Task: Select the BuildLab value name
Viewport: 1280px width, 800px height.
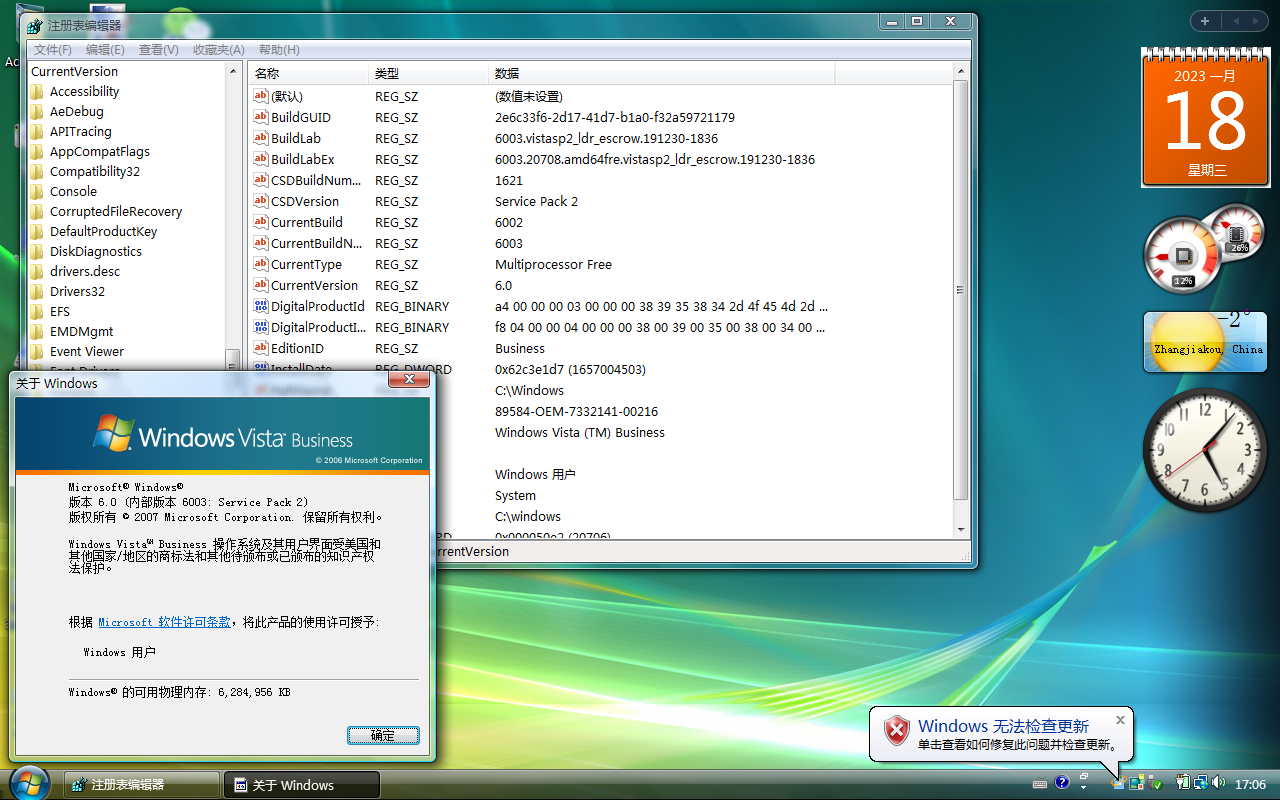Action: pos(296,138)
